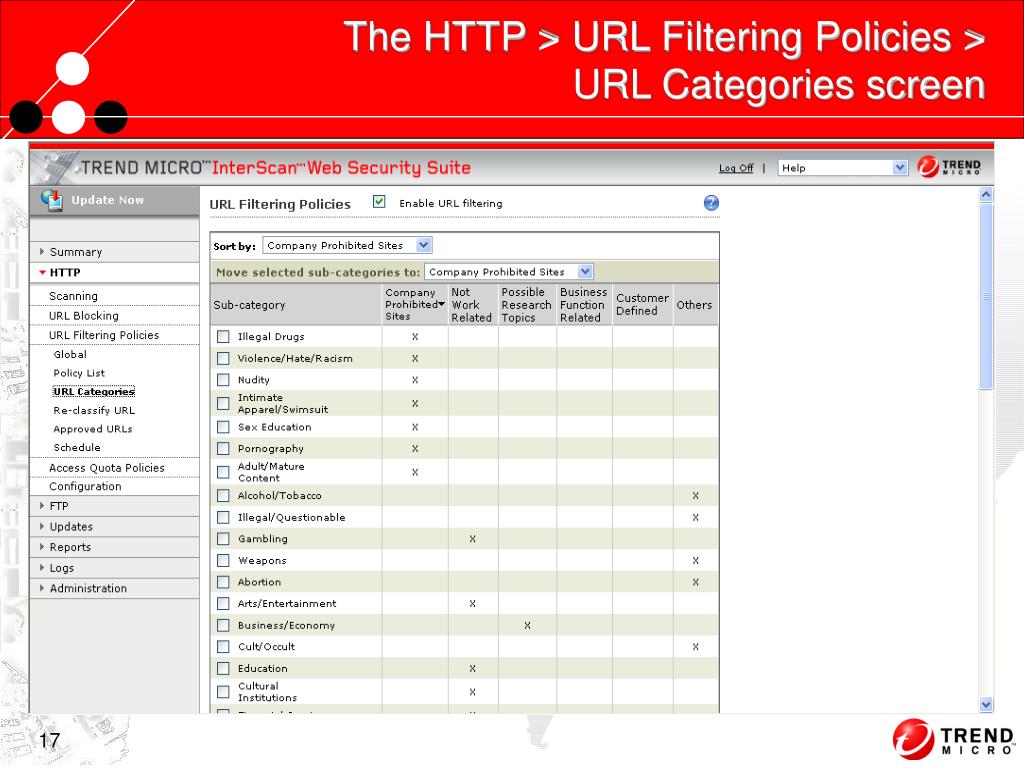Viewport: 1024px width, 768px height.
Task: Click scrollbar up arrow
Action: coord(986,195)
